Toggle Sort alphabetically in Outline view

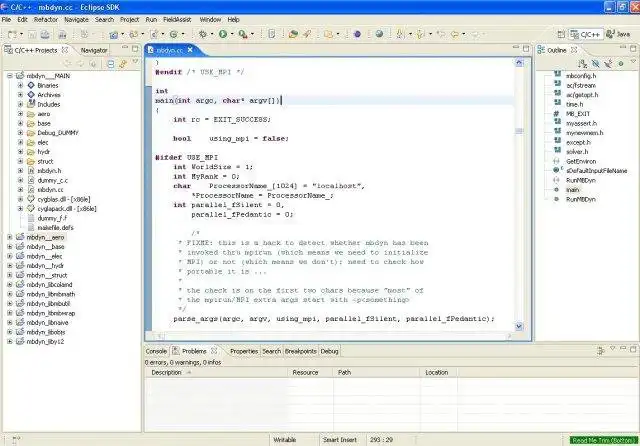582,64
